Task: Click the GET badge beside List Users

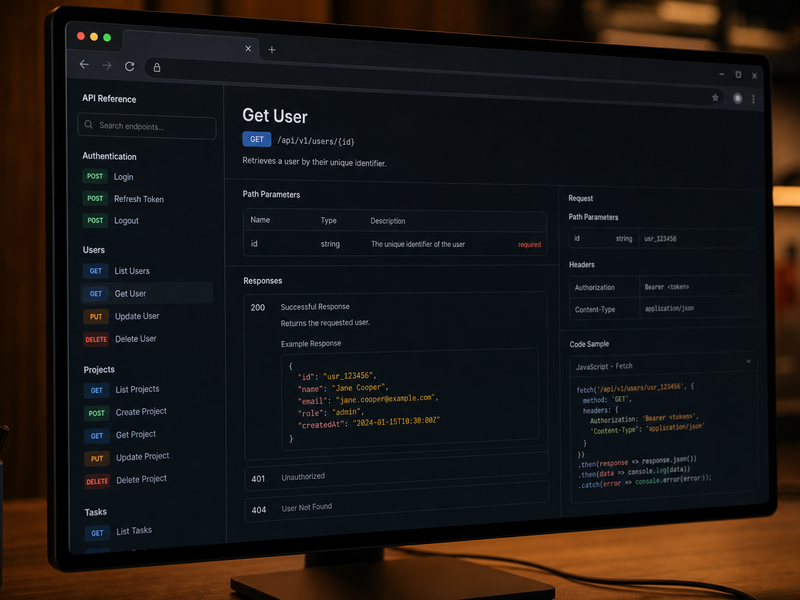Action: (95, 271)
